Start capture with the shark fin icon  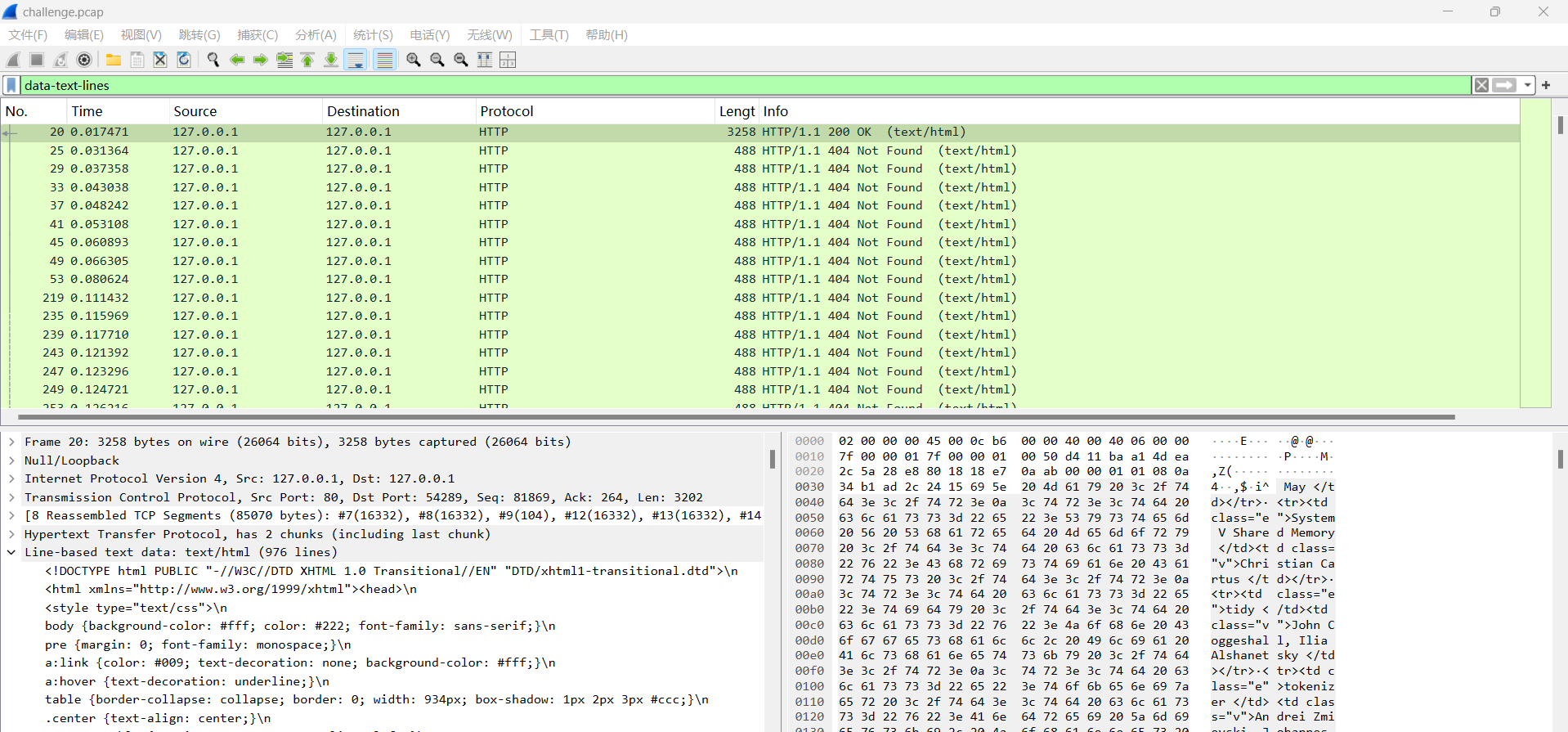(x=13, y=60)
